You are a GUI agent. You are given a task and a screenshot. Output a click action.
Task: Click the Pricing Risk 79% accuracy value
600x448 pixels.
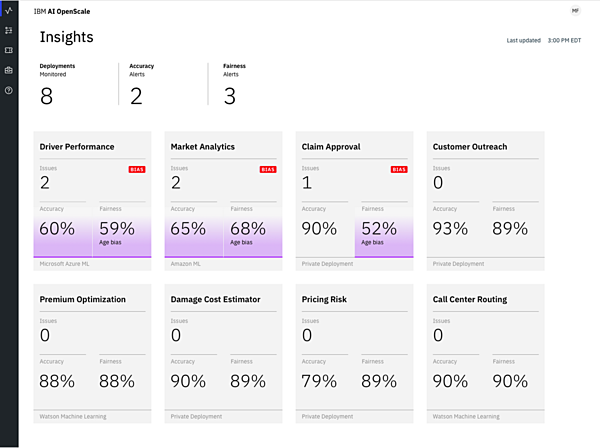click(x=318, y=381)
